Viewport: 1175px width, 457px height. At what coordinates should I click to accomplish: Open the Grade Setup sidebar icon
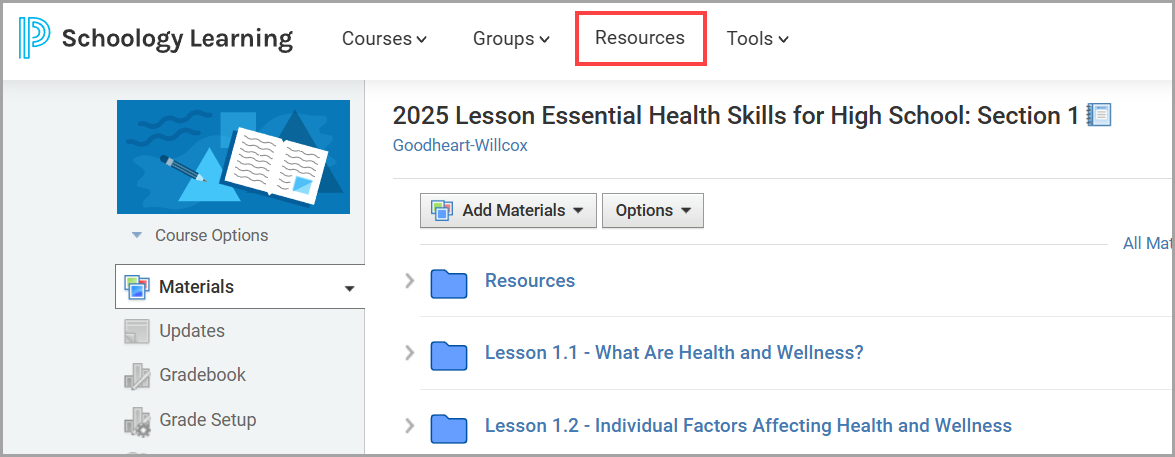click(137, 421)
